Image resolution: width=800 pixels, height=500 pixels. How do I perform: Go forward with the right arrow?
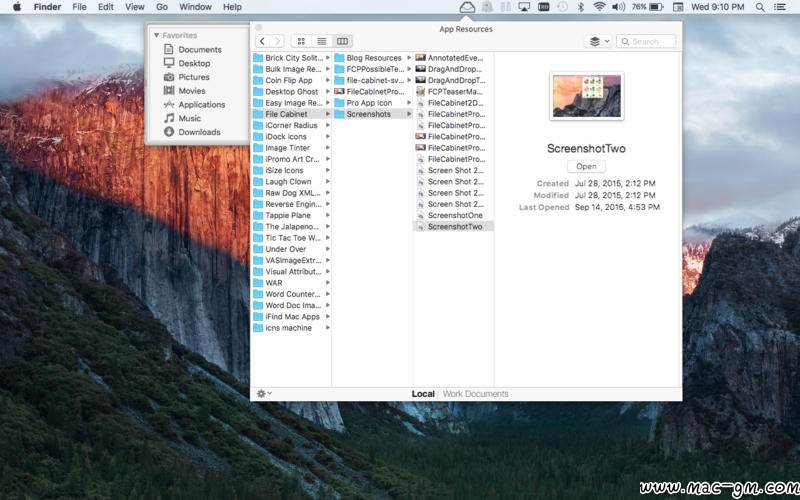[277, 41]
